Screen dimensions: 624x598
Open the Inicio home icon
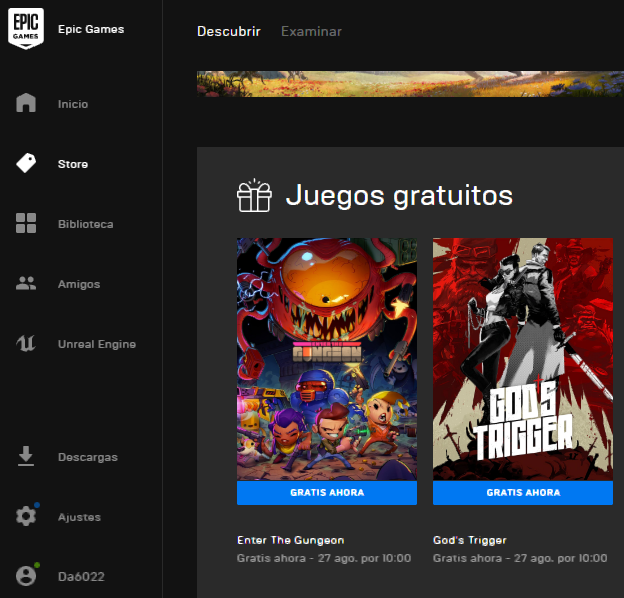tap(26, 103)
